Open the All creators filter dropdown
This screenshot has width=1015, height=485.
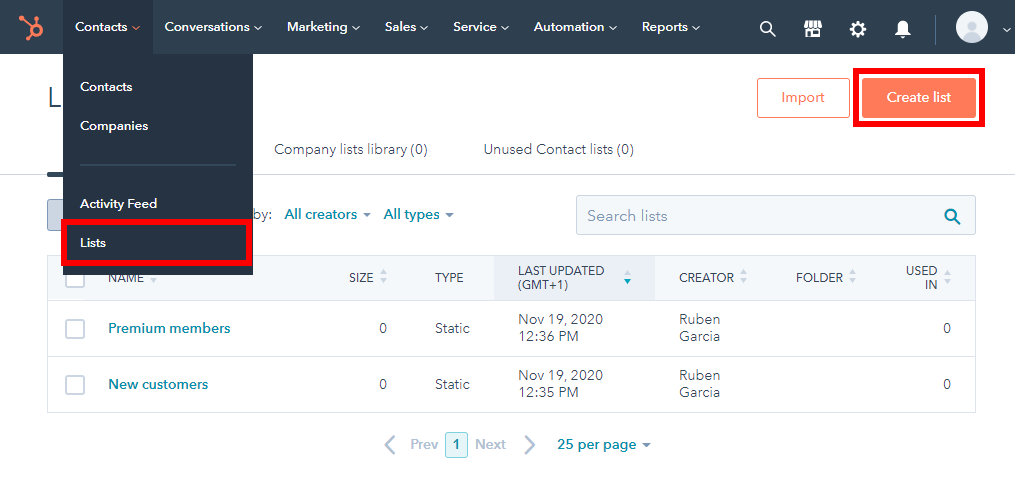pyautogui.click(x=328, y=214)
